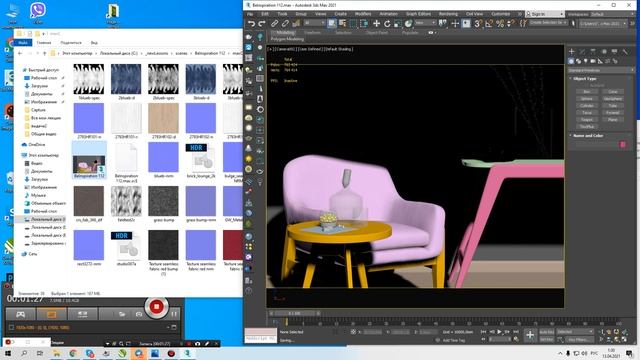Screen dimensions: 640x360
Task: Toggle the Angle Snap button
Action: (489, 24)
